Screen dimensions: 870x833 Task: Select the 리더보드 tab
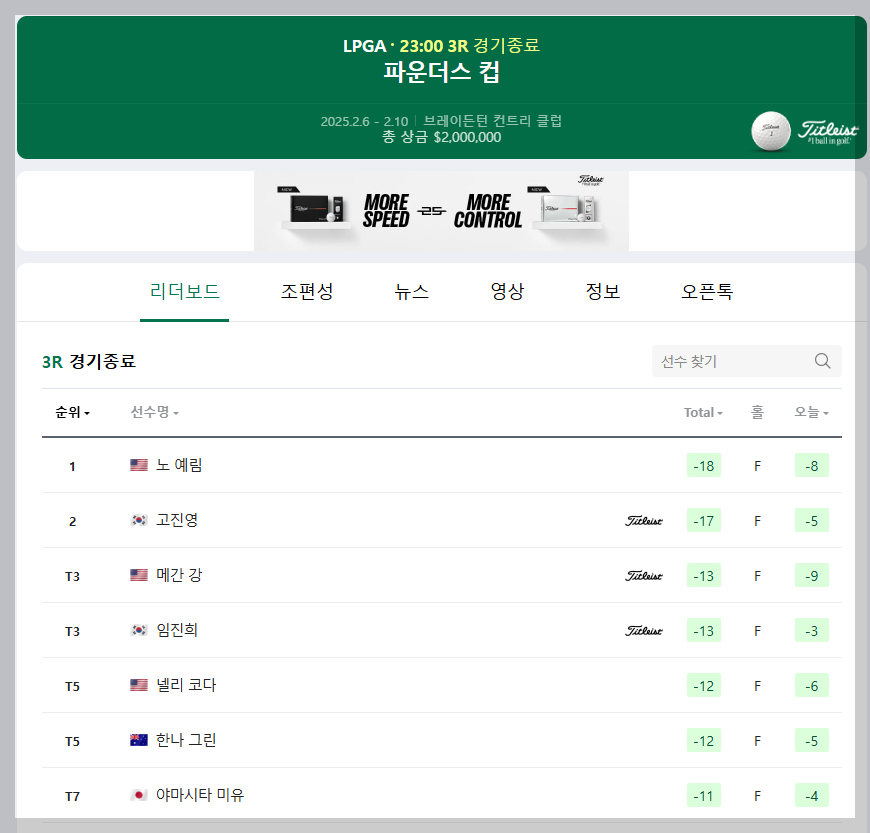coord(184,291)
